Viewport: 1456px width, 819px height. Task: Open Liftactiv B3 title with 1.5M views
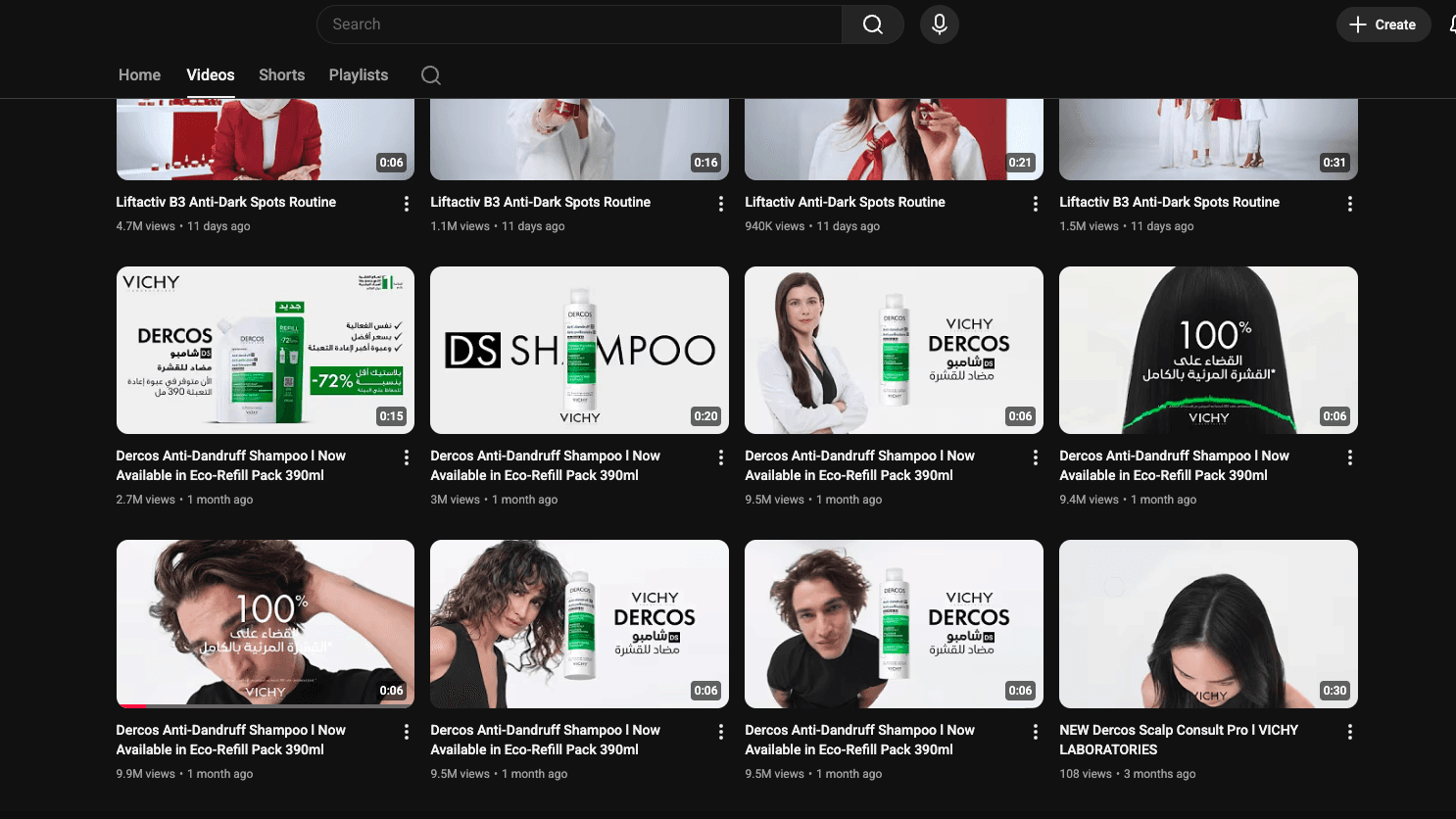[1169, 202]
